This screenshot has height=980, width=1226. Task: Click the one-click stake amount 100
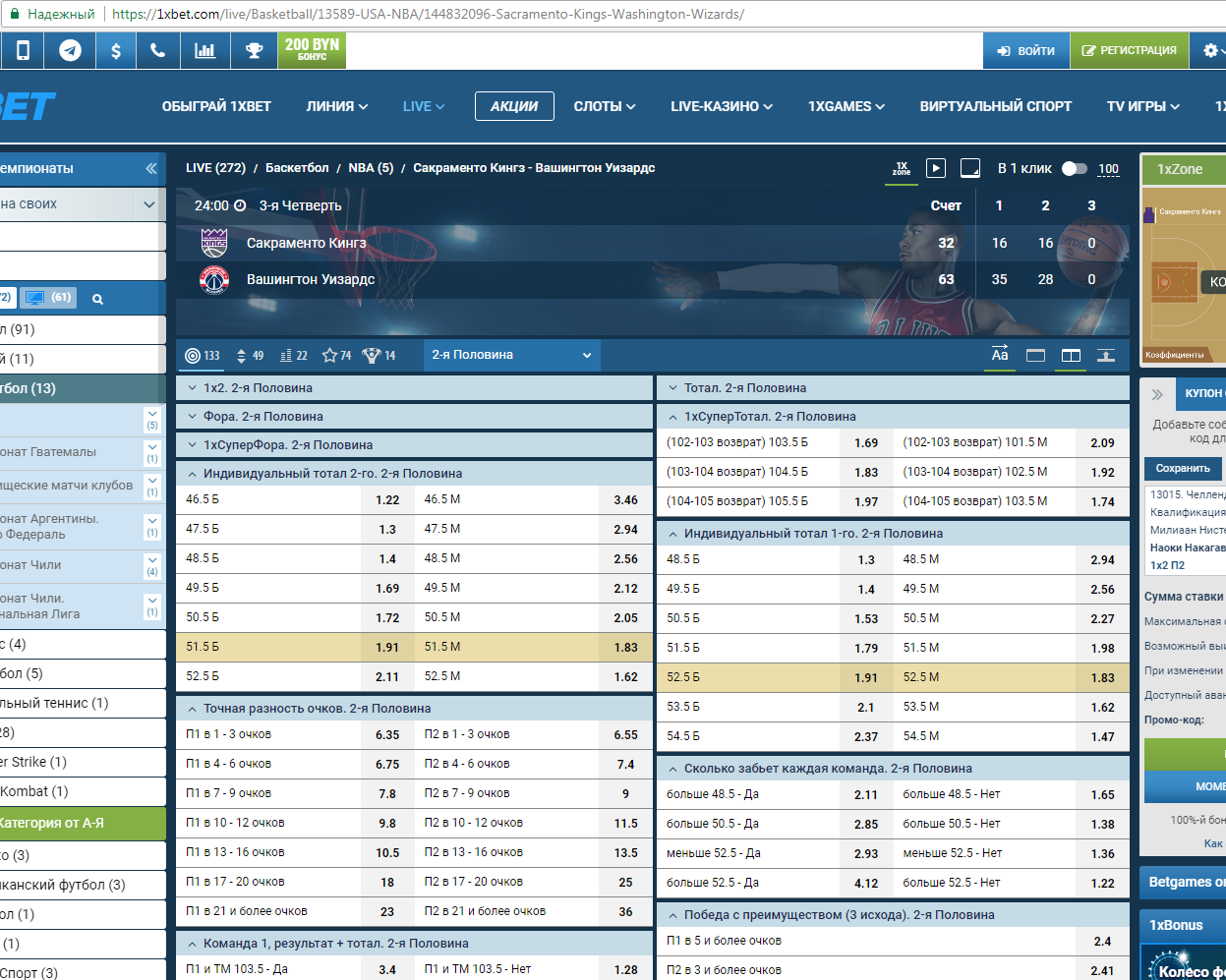(1109, 169)
